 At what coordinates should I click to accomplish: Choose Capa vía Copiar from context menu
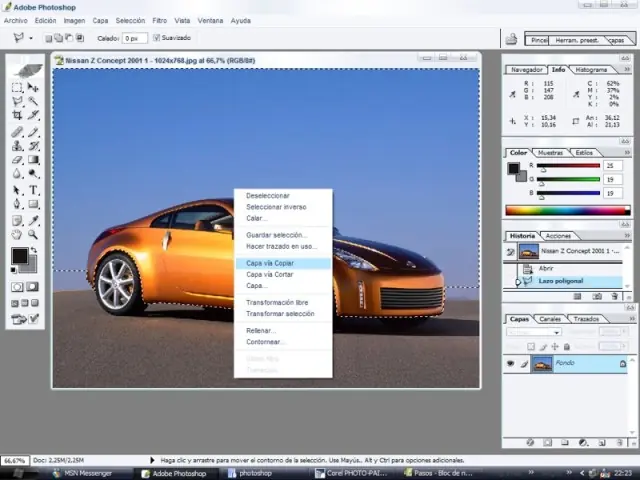coord(283,263)
